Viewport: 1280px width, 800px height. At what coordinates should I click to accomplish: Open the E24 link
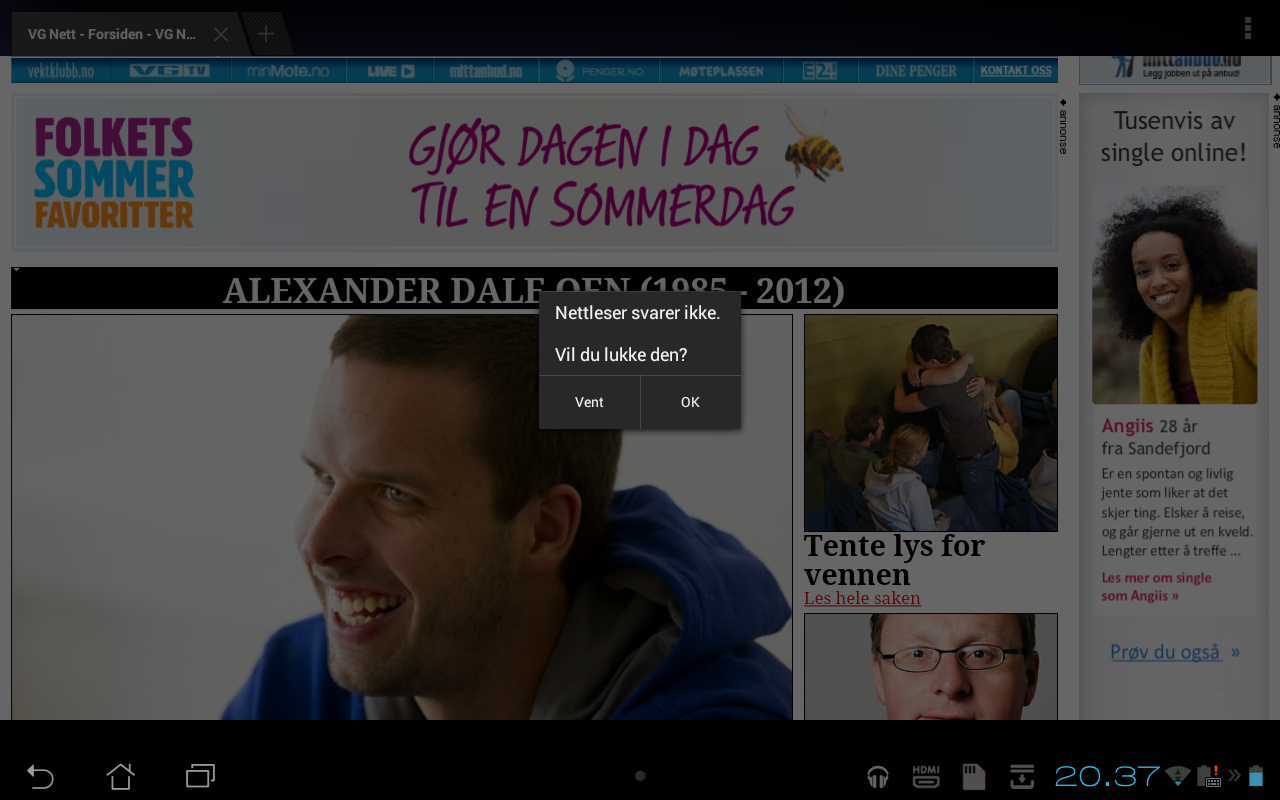click(820, 71)
